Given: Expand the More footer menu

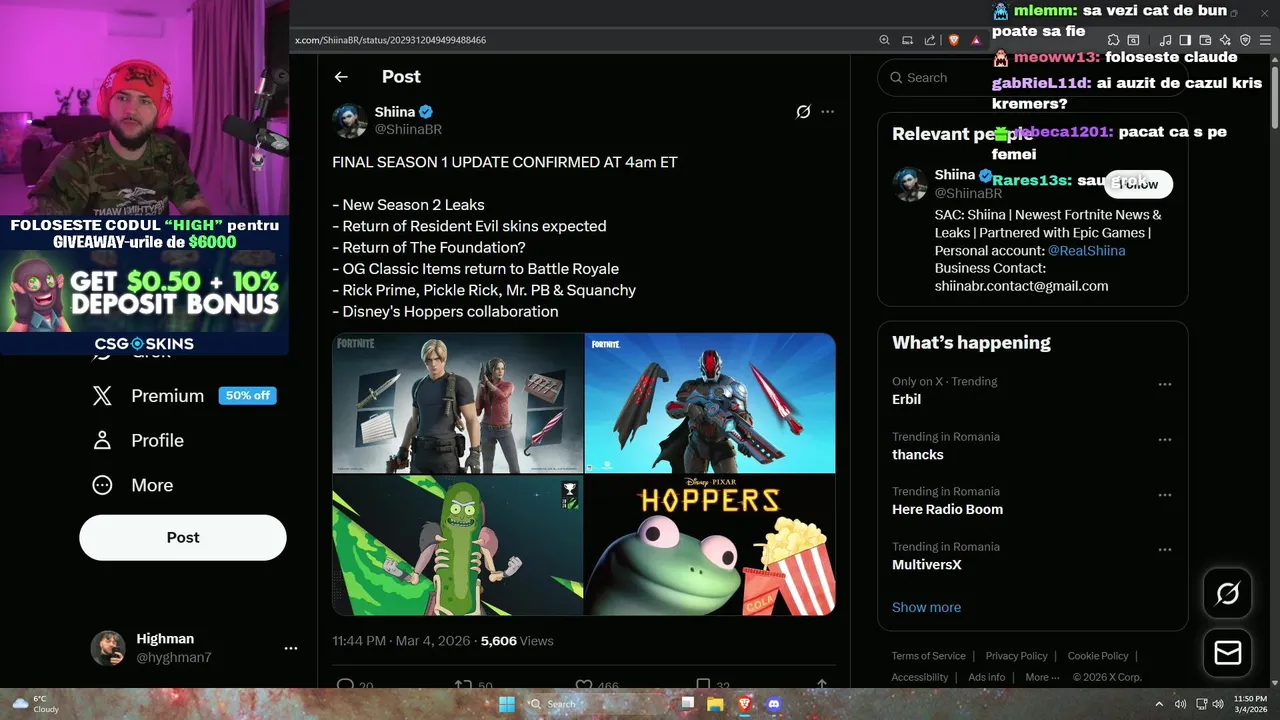Looking at the screenshot, I should point(1042,677).
